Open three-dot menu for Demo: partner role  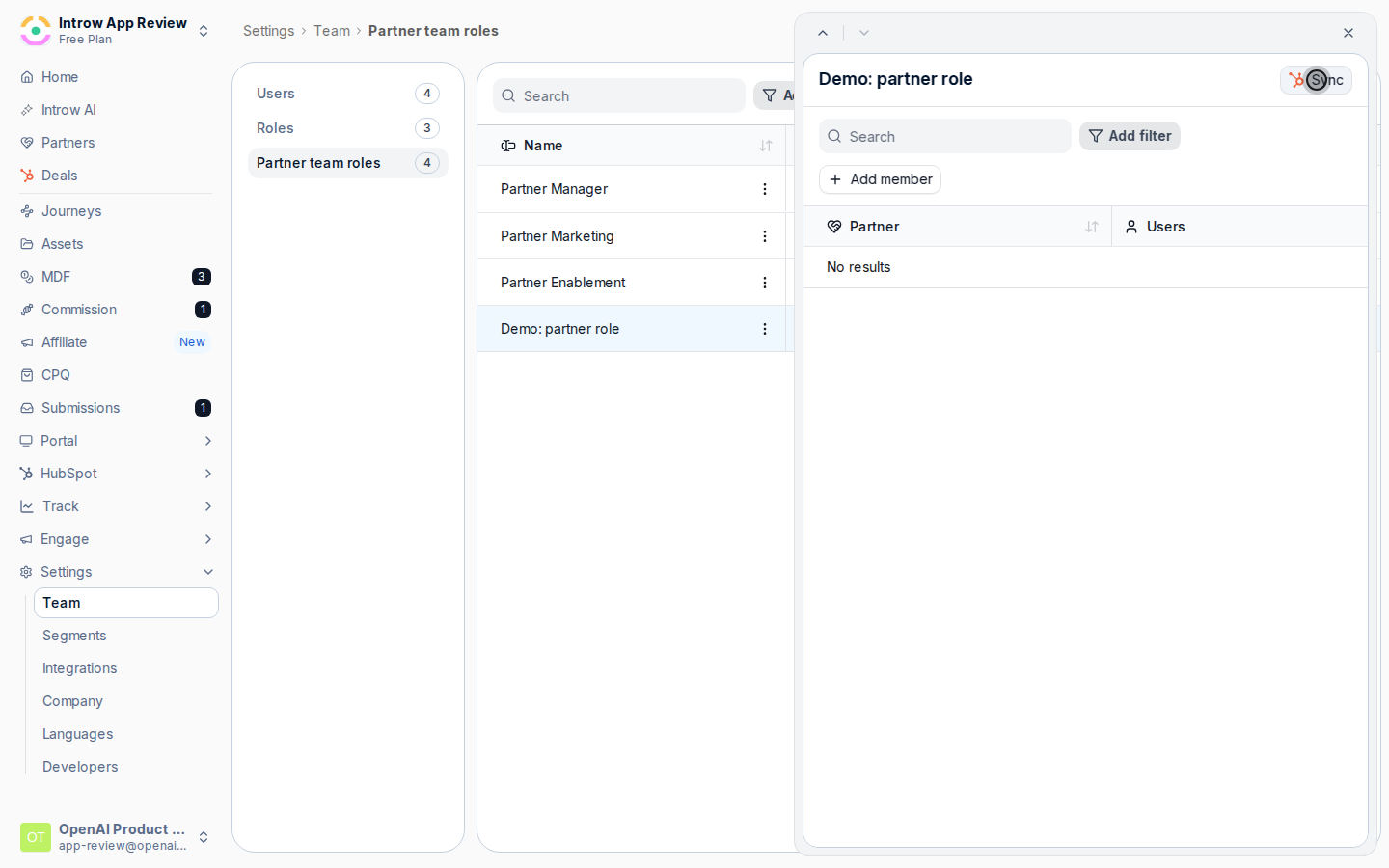[765, 329]
